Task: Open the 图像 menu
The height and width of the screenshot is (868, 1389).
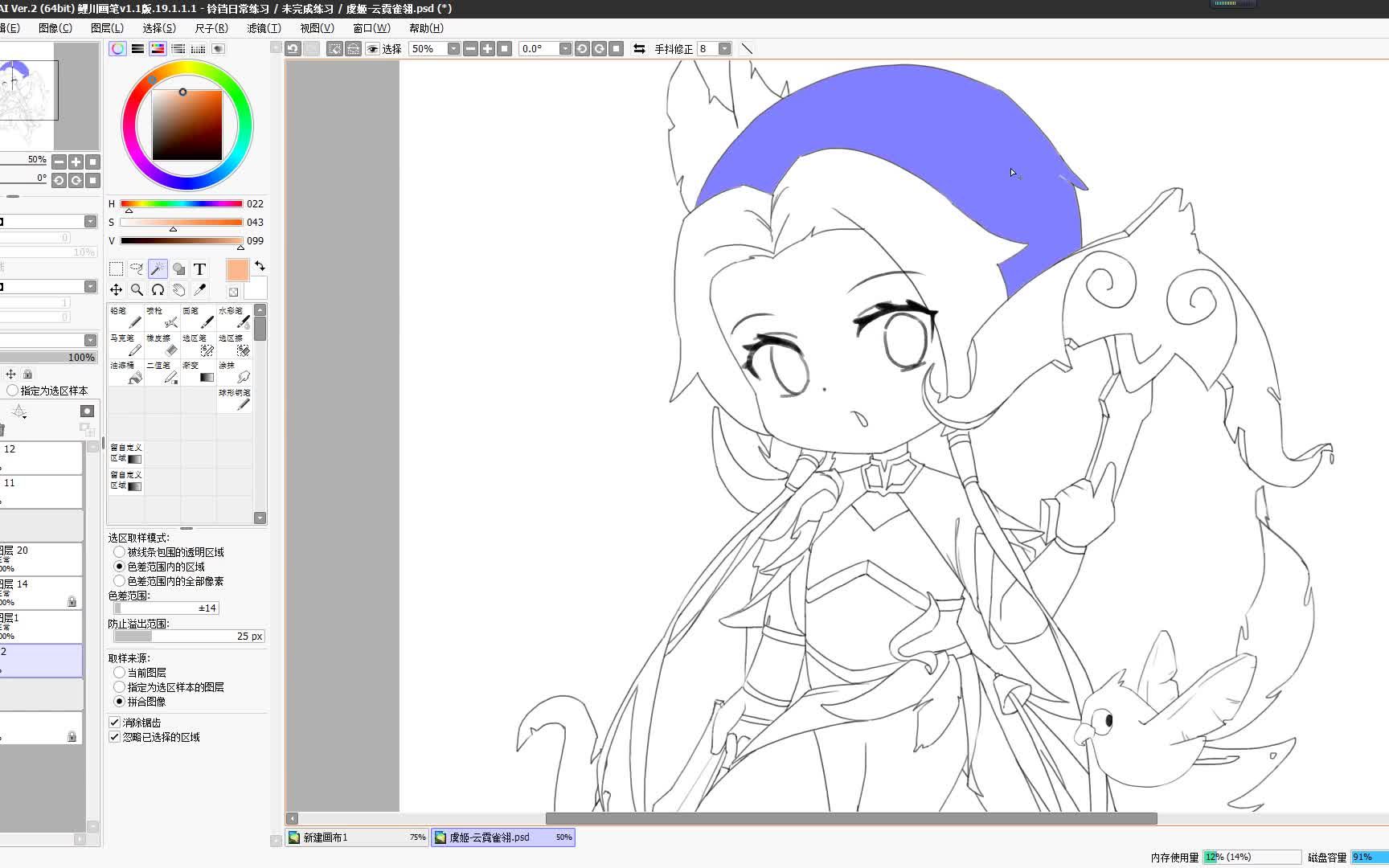Action: pos(55,28)
